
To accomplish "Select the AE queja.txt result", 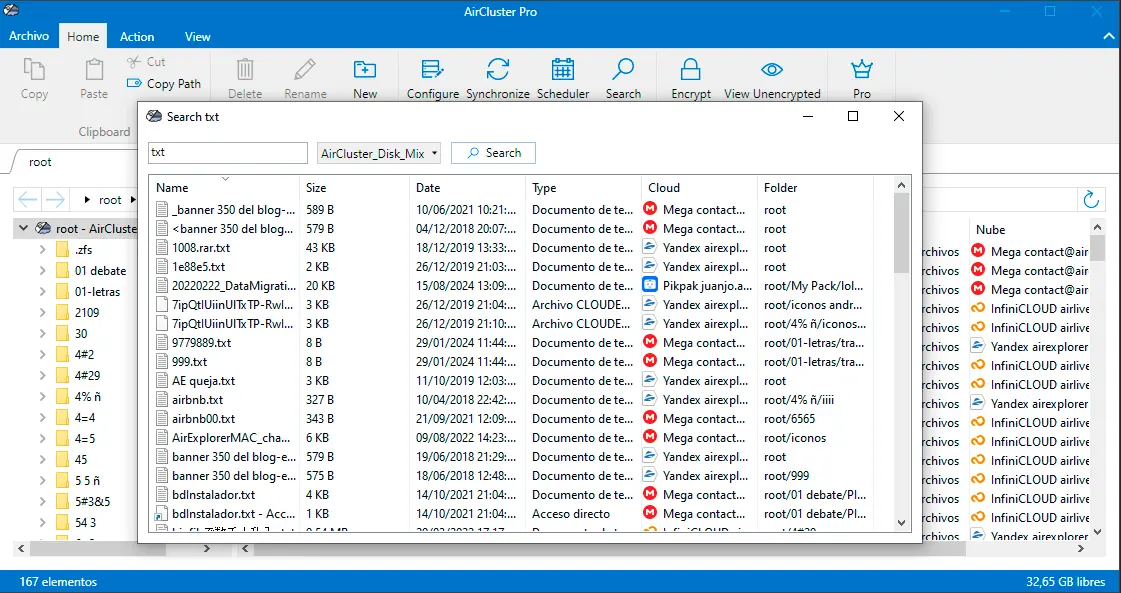I will [x=204, y=381].
